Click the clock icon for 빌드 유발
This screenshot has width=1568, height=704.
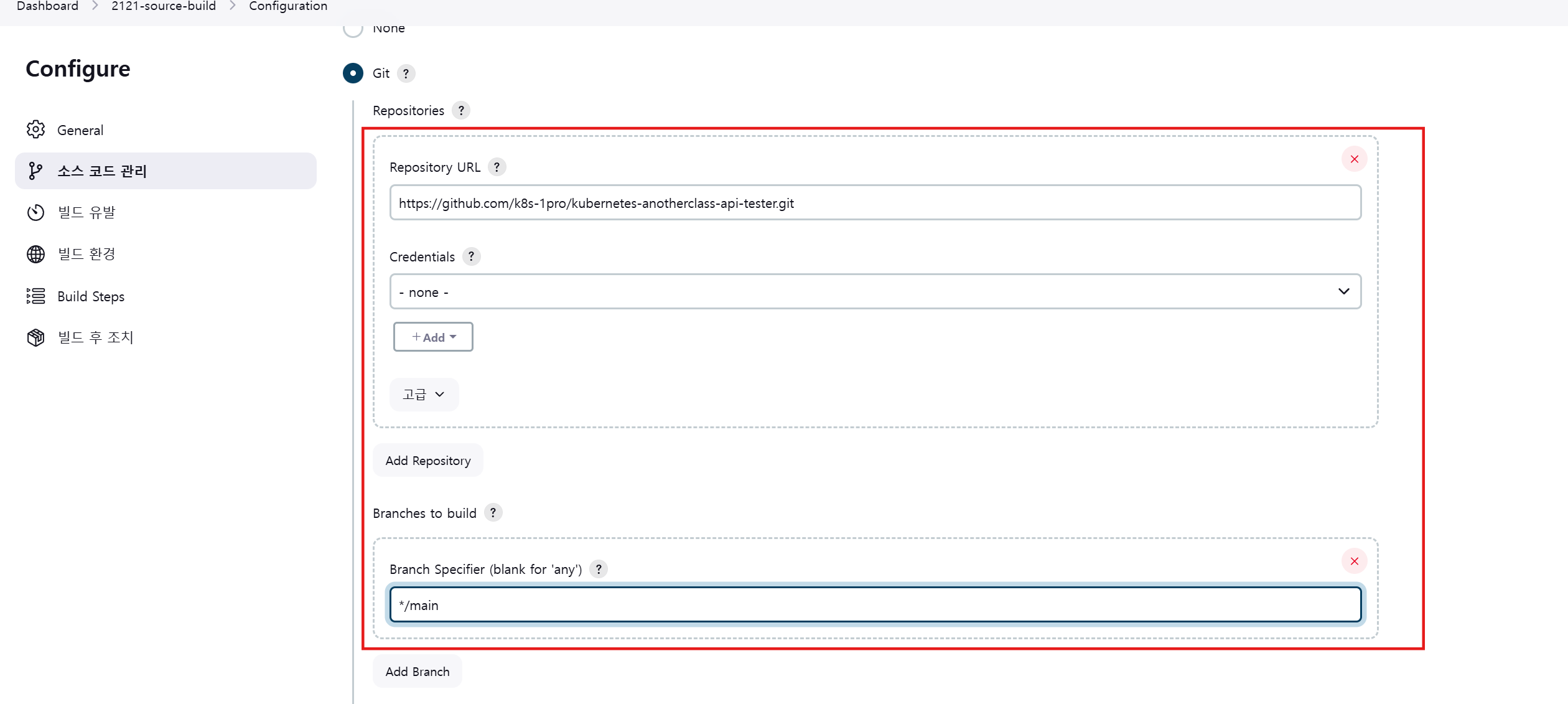(x=35, y=212)
